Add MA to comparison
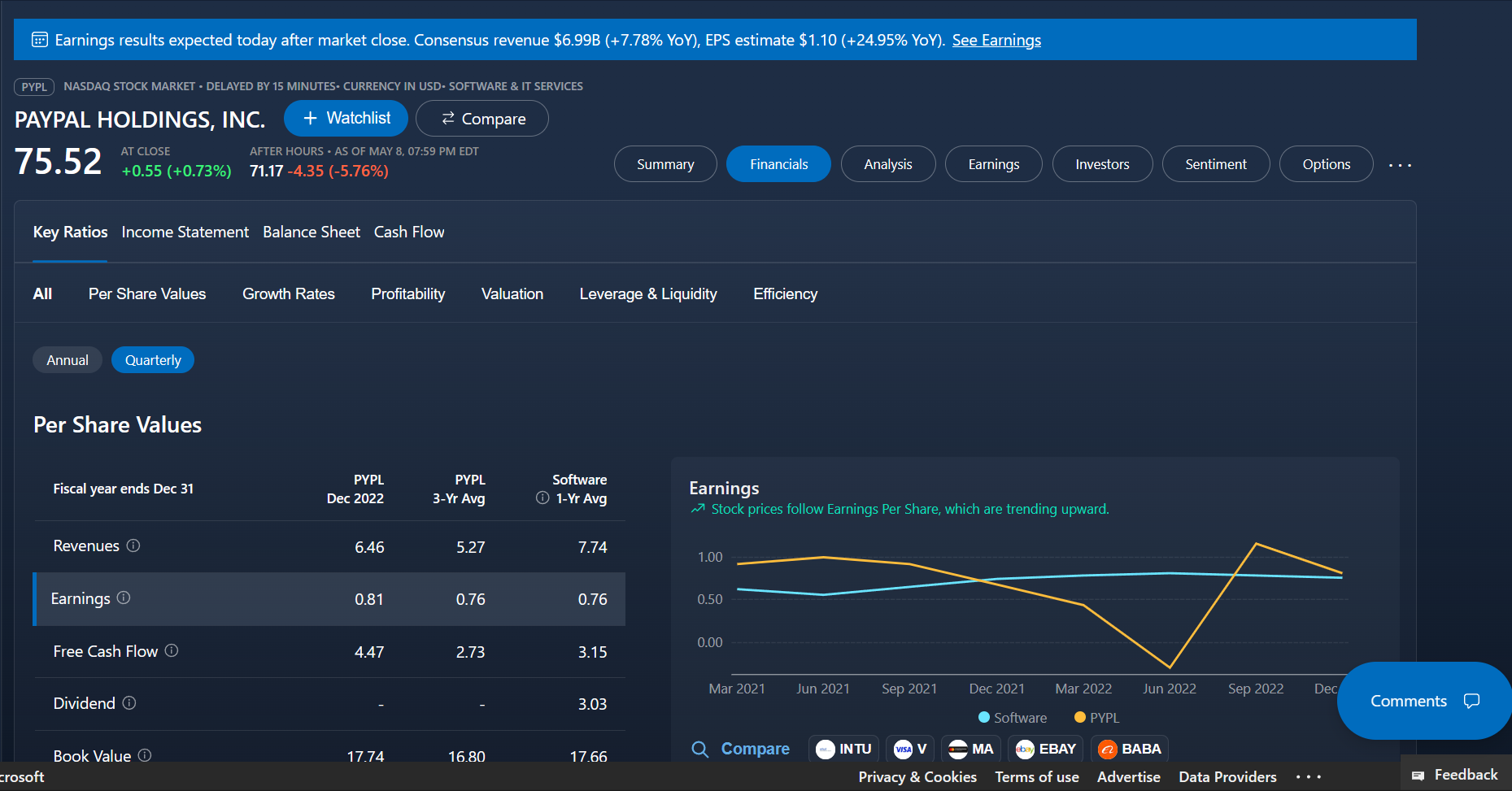Image resolution: width=1512 pixels, height=791 pixels. point(971,749)
